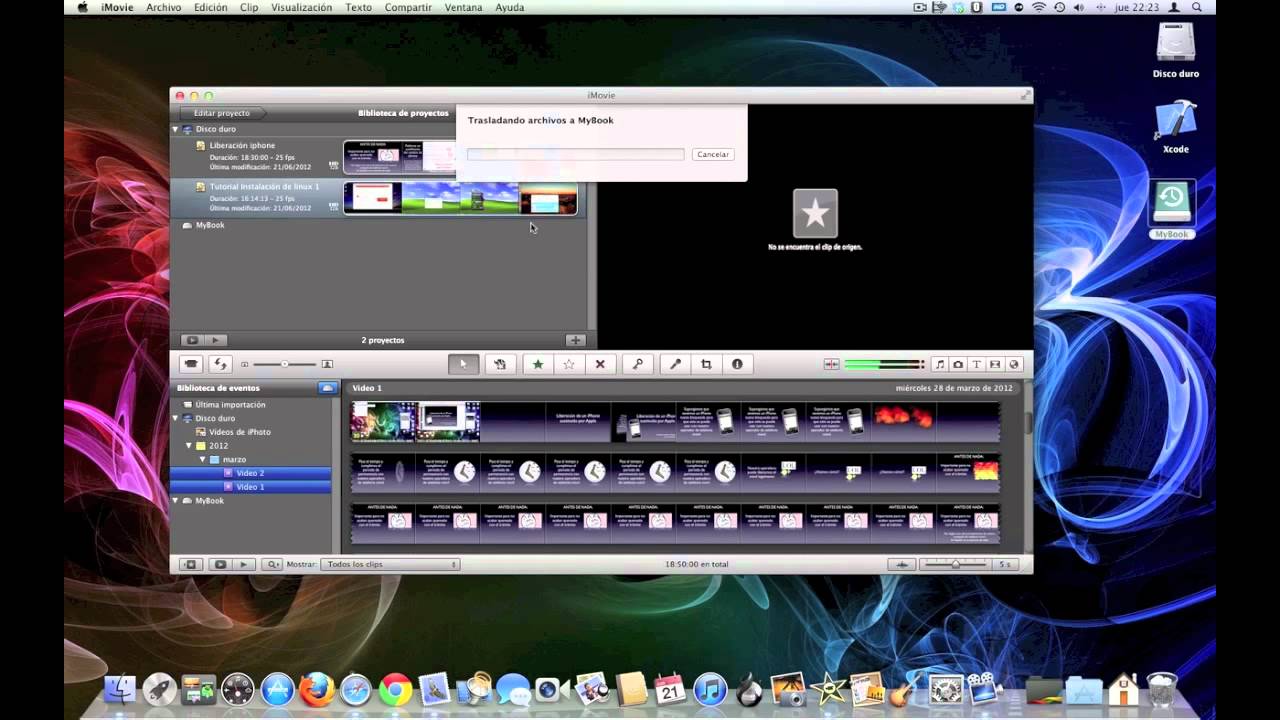This screenshot has width=1280, height=720.
Task: Add selection to project tool
Action: tap(500, 364)
